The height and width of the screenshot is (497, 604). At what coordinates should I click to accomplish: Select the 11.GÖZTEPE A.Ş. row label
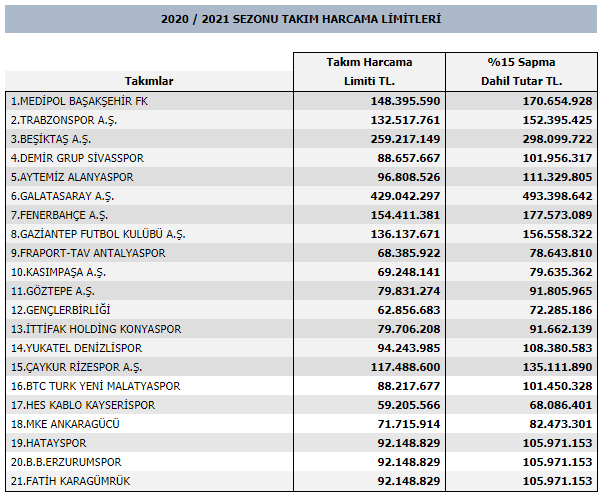click(52, 291)
